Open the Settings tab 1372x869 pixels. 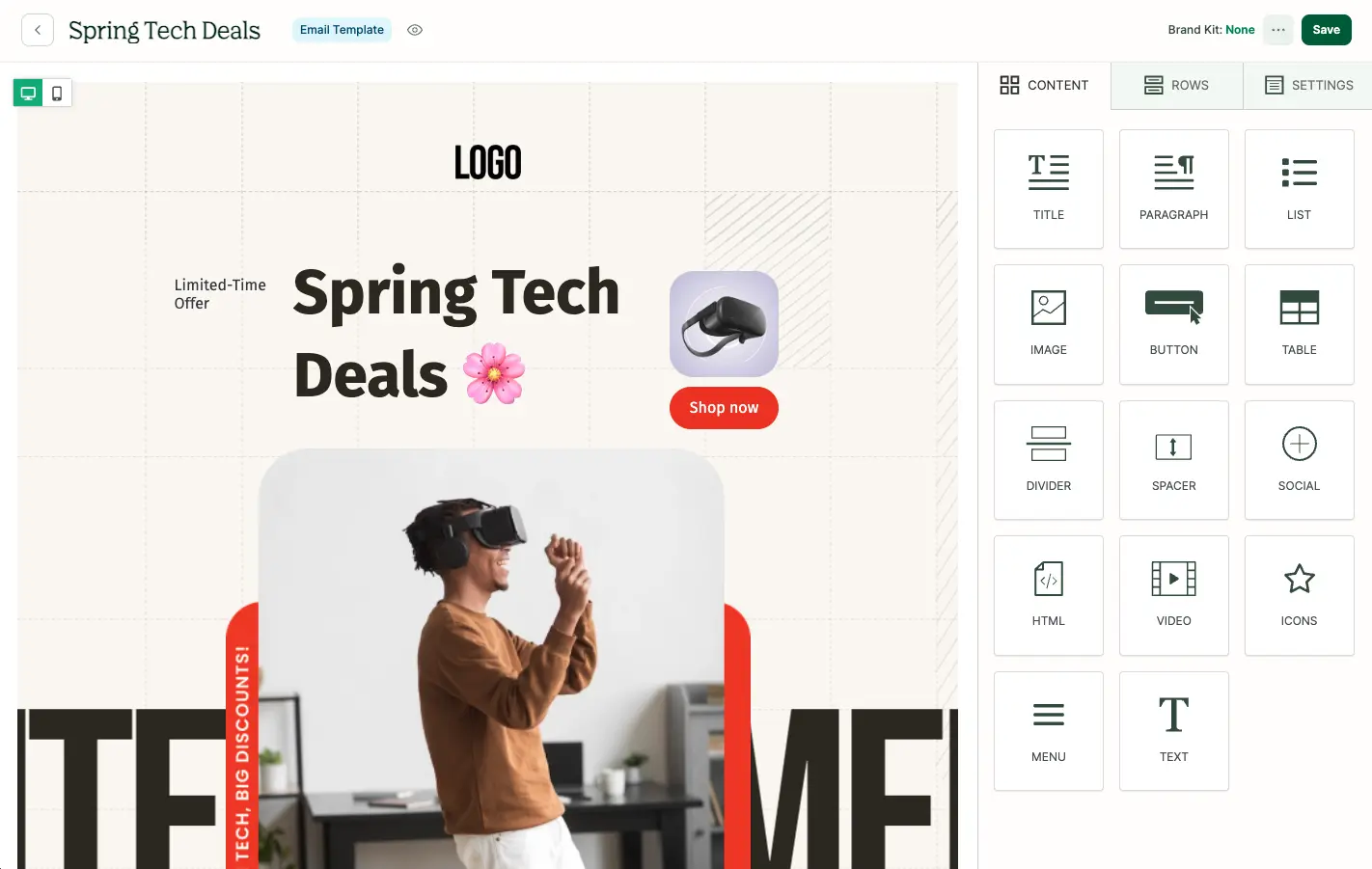coord(1308,85)
